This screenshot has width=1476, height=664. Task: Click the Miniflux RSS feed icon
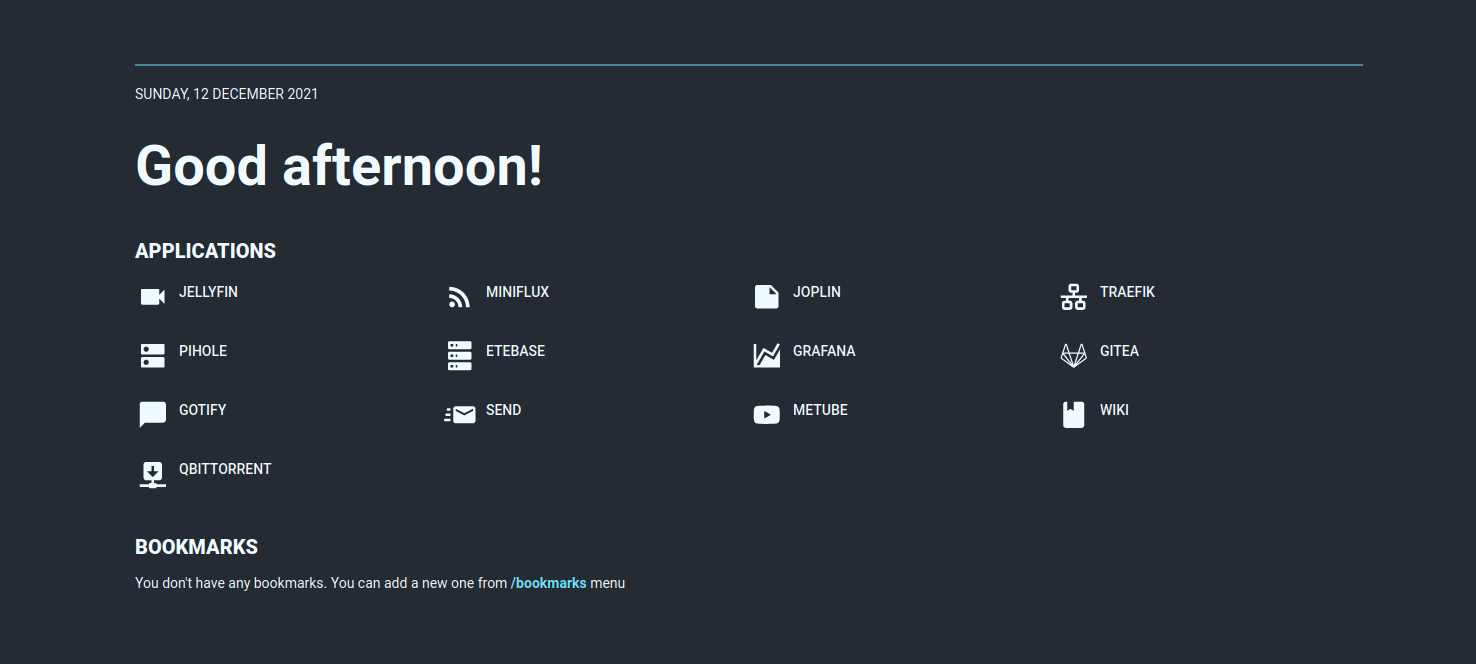point(459,297)
